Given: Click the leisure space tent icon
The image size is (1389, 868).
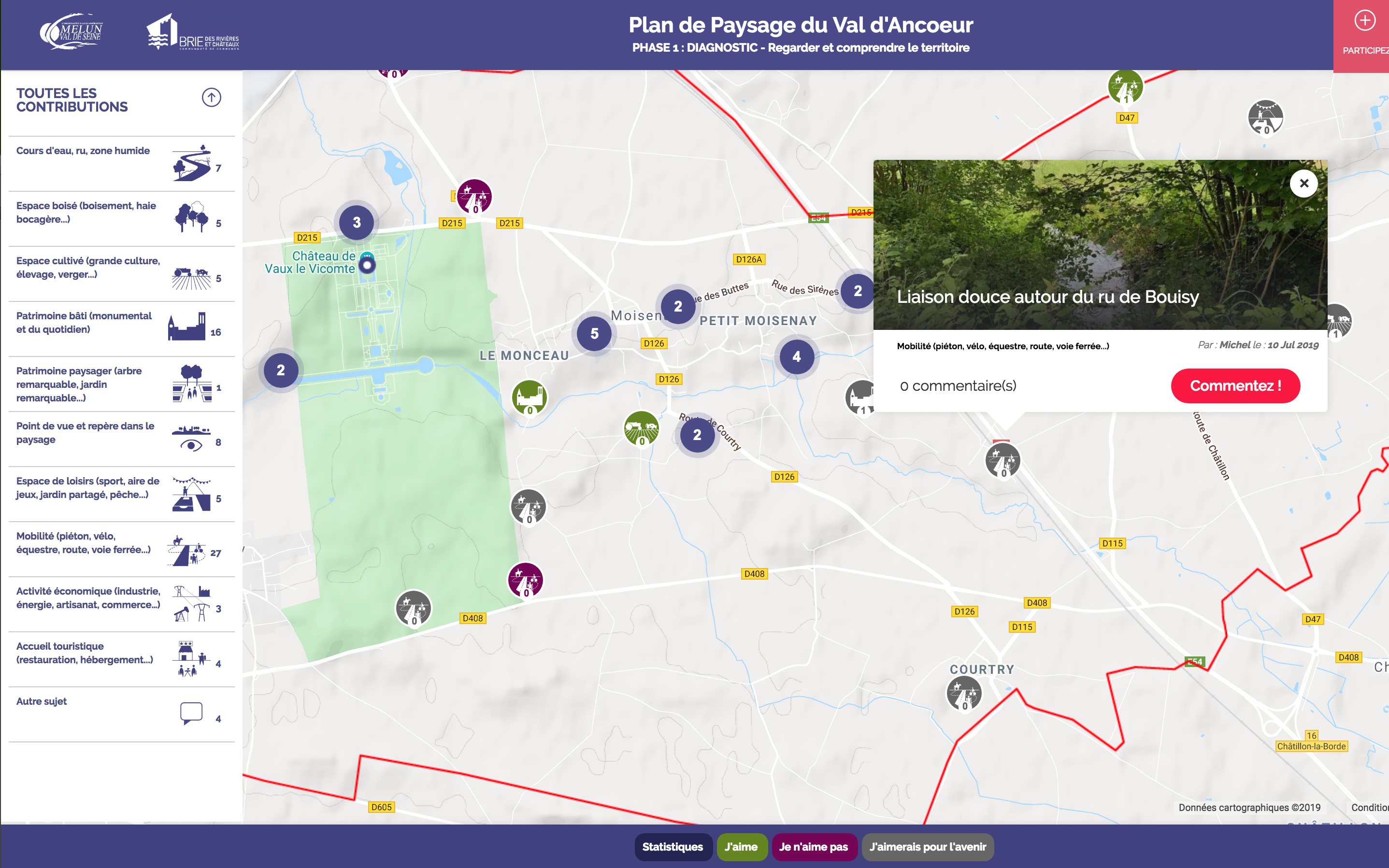Looking at the screenshot, I should (191, 494).
